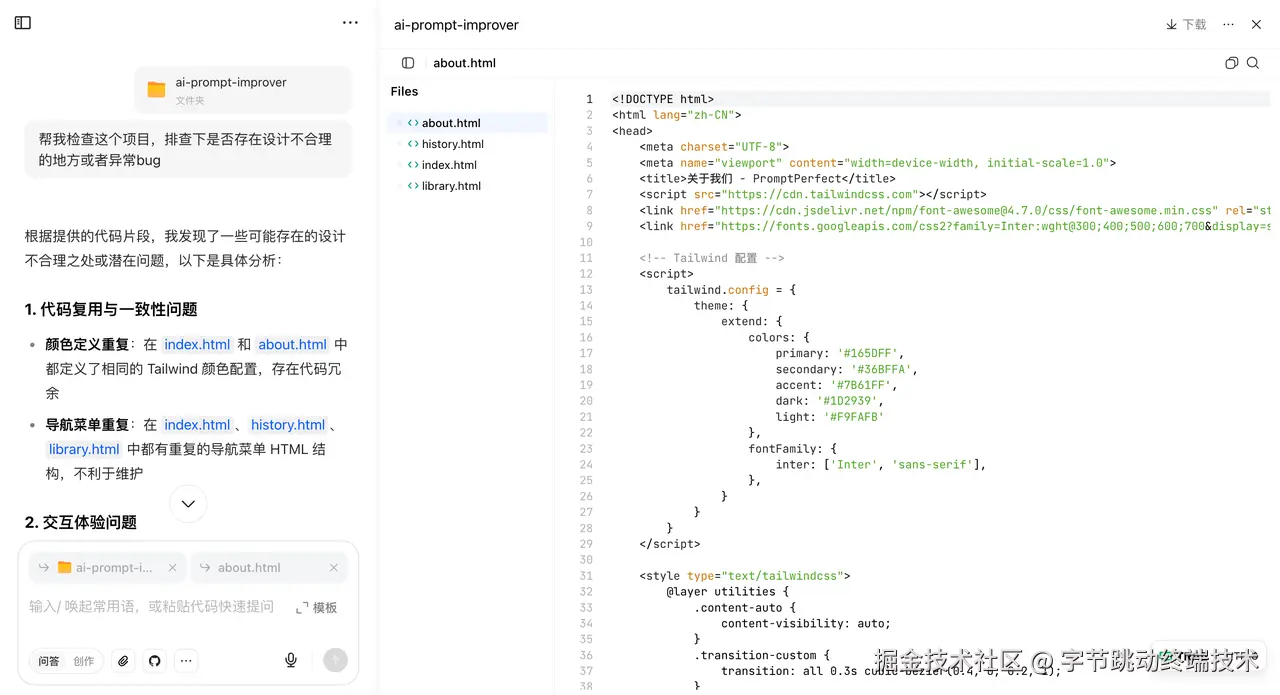This screenshot has width=1280, height=695.
Task: Click the tailwind.config code line
Action: point(731,290)
